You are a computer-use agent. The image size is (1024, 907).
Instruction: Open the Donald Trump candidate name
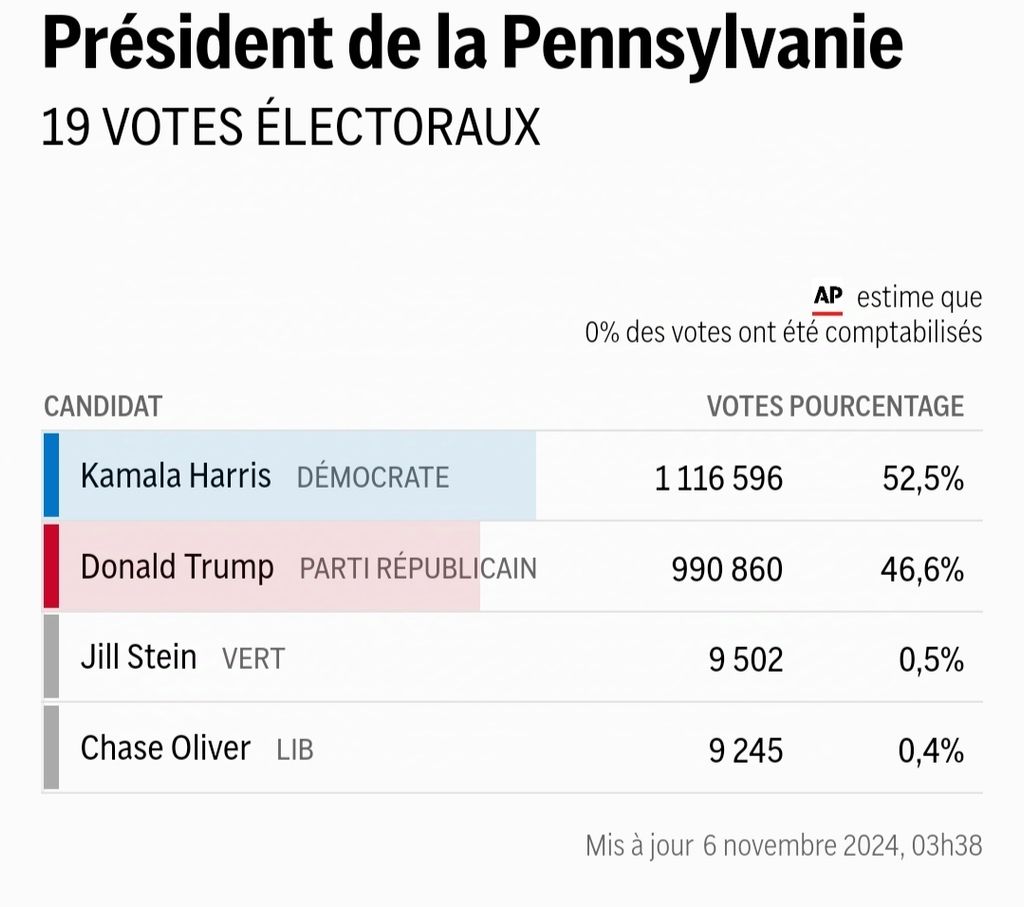[x=177, y=568]
